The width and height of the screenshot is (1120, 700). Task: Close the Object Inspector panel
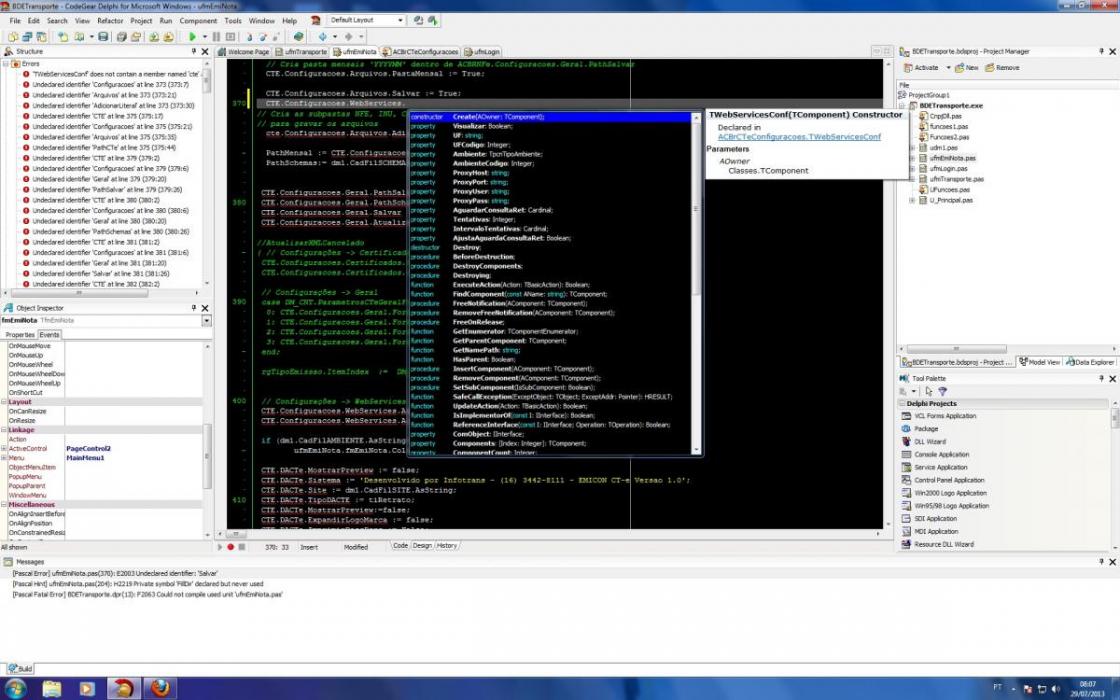point(205,308)
